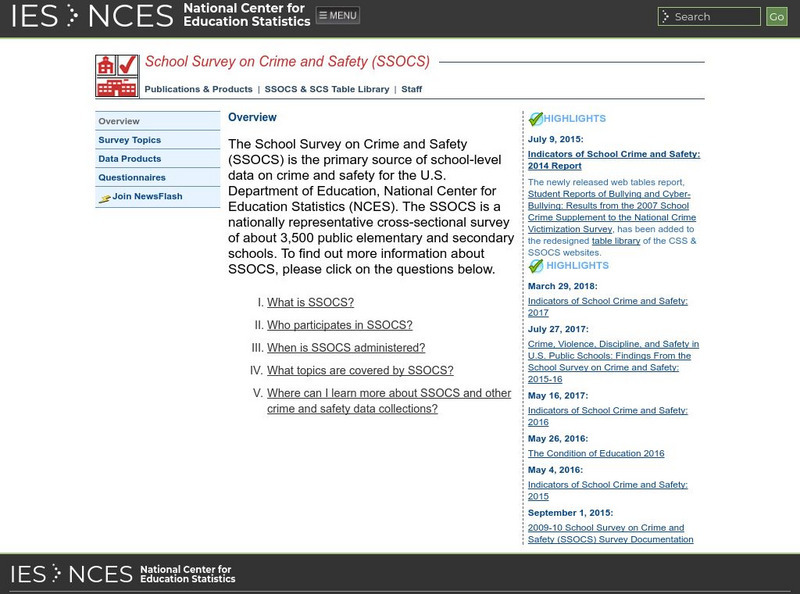The width and height of the screenshot is (800, 594).
Task: Open Indicators of School Crime and Safety: 2016
Action: (x=608, y=416)
